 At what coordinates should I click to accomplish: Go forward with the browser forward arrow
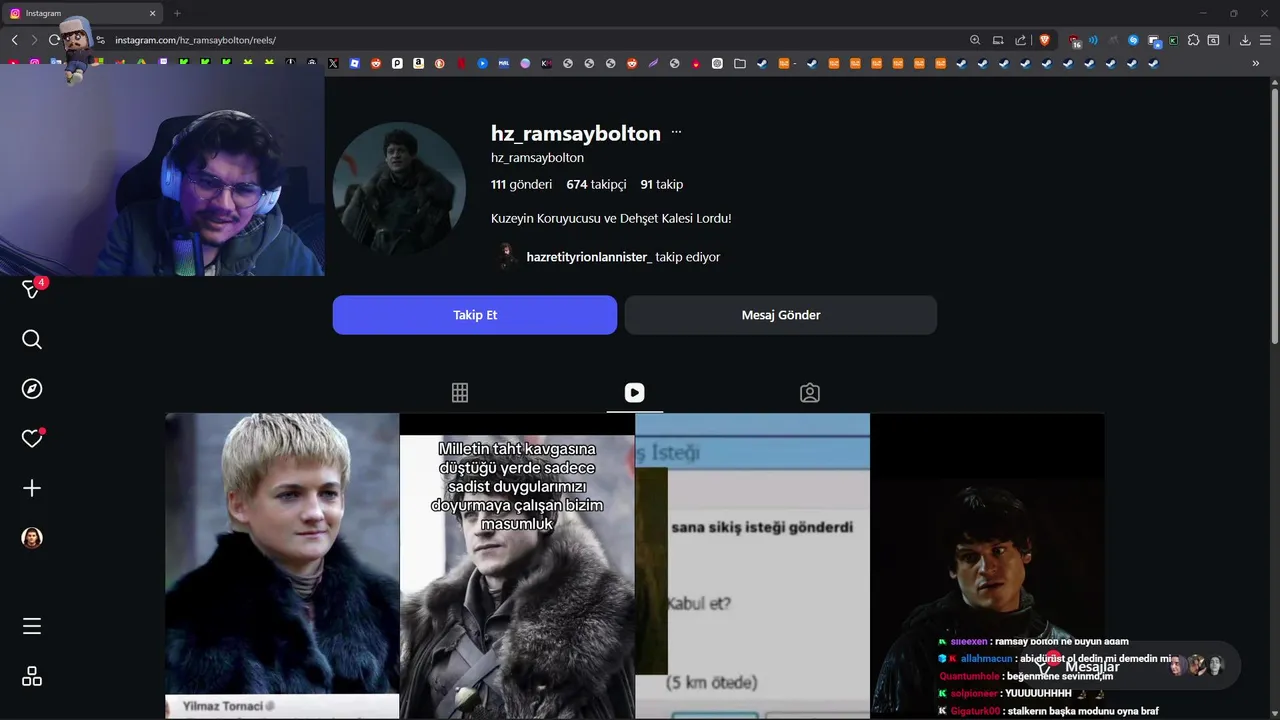click(34, 40)
